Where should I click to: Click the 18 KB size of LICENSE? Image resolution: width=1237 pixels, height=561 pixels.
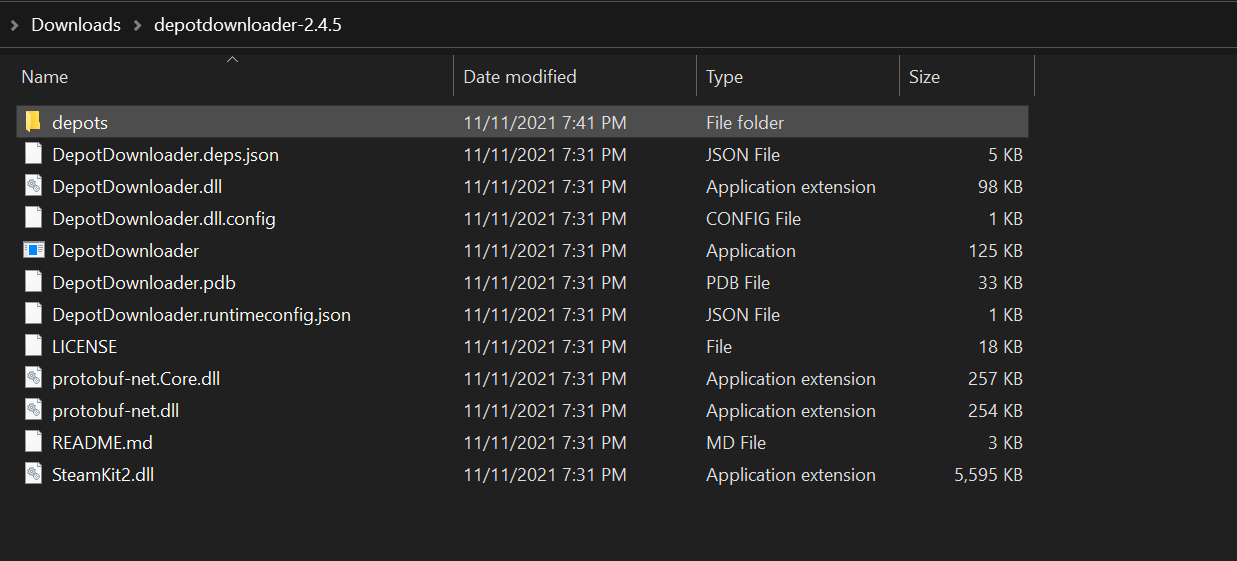pos(1000,347)
